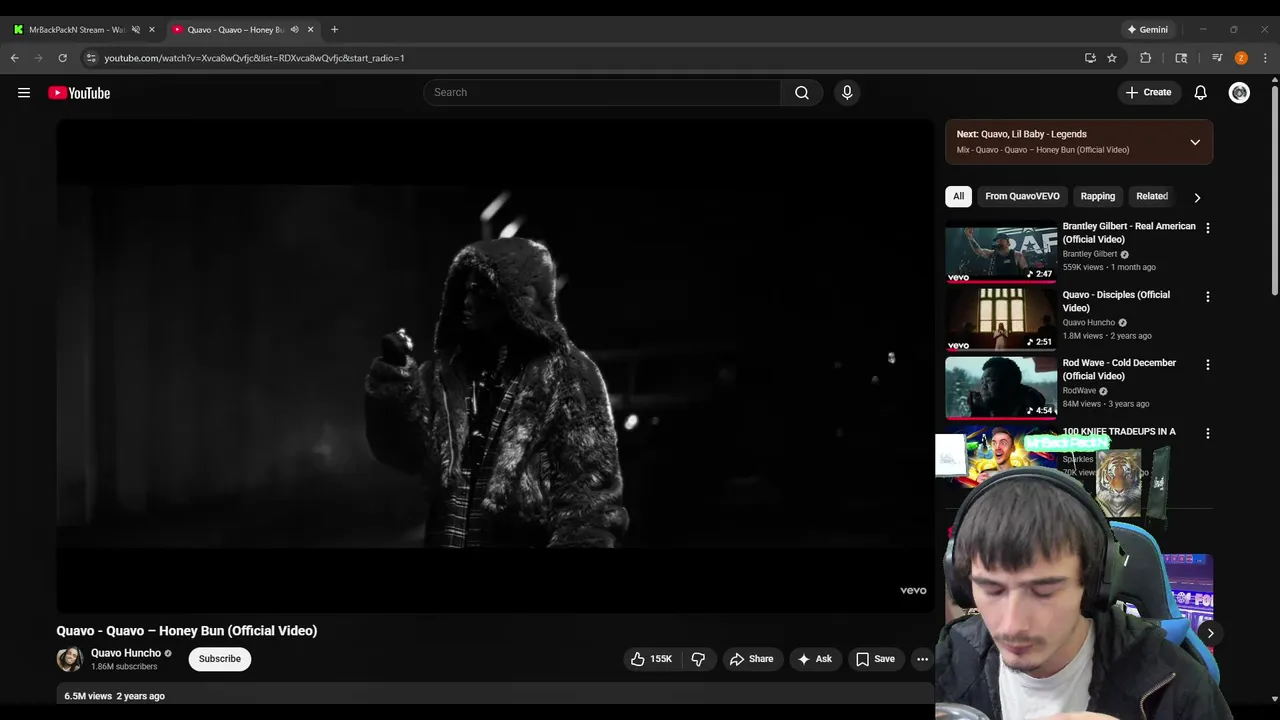View site information icon in the address bar
The image size is (1280, 720).
(x=91, y=58)
